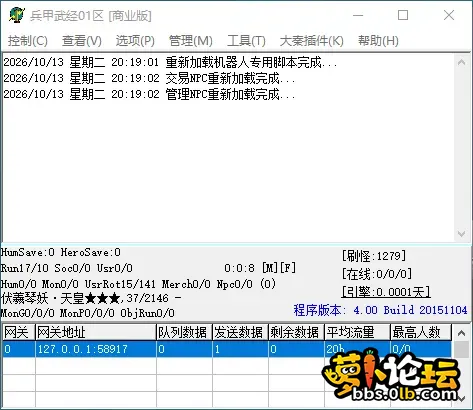The width and height of the screenshot is (473, 410).
Task: Open the 管理(M) menu
Action: tap(191, 41)
